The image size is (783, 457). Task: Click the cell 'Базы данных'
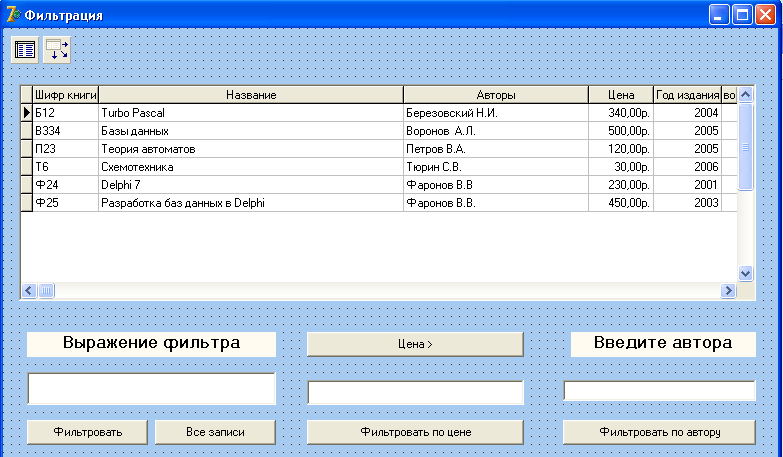pyautogui.click(x=251, y=131)
